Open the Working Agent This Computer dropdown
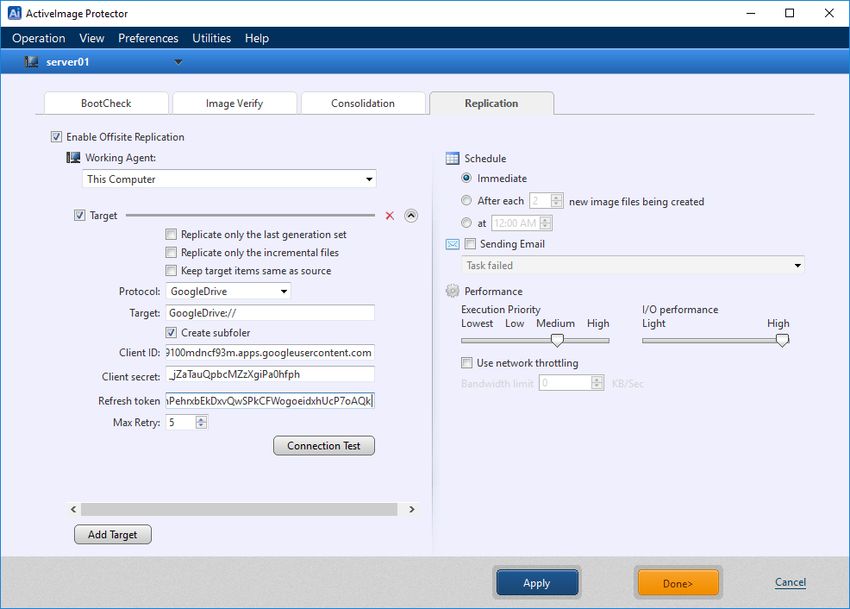This screenshot has width=850, height=609. click(x=369, y=179)
